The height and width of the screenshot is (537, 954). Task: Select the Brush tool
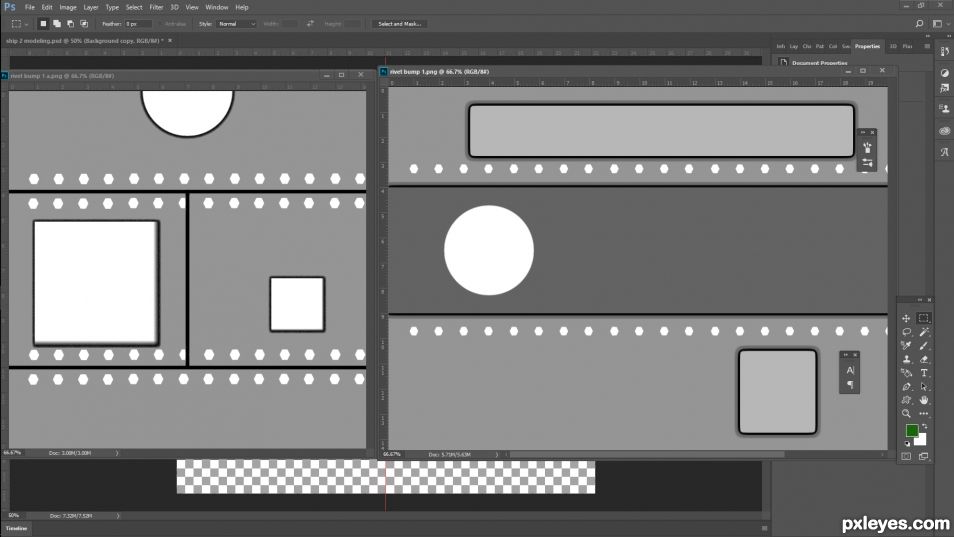point(924,345)
